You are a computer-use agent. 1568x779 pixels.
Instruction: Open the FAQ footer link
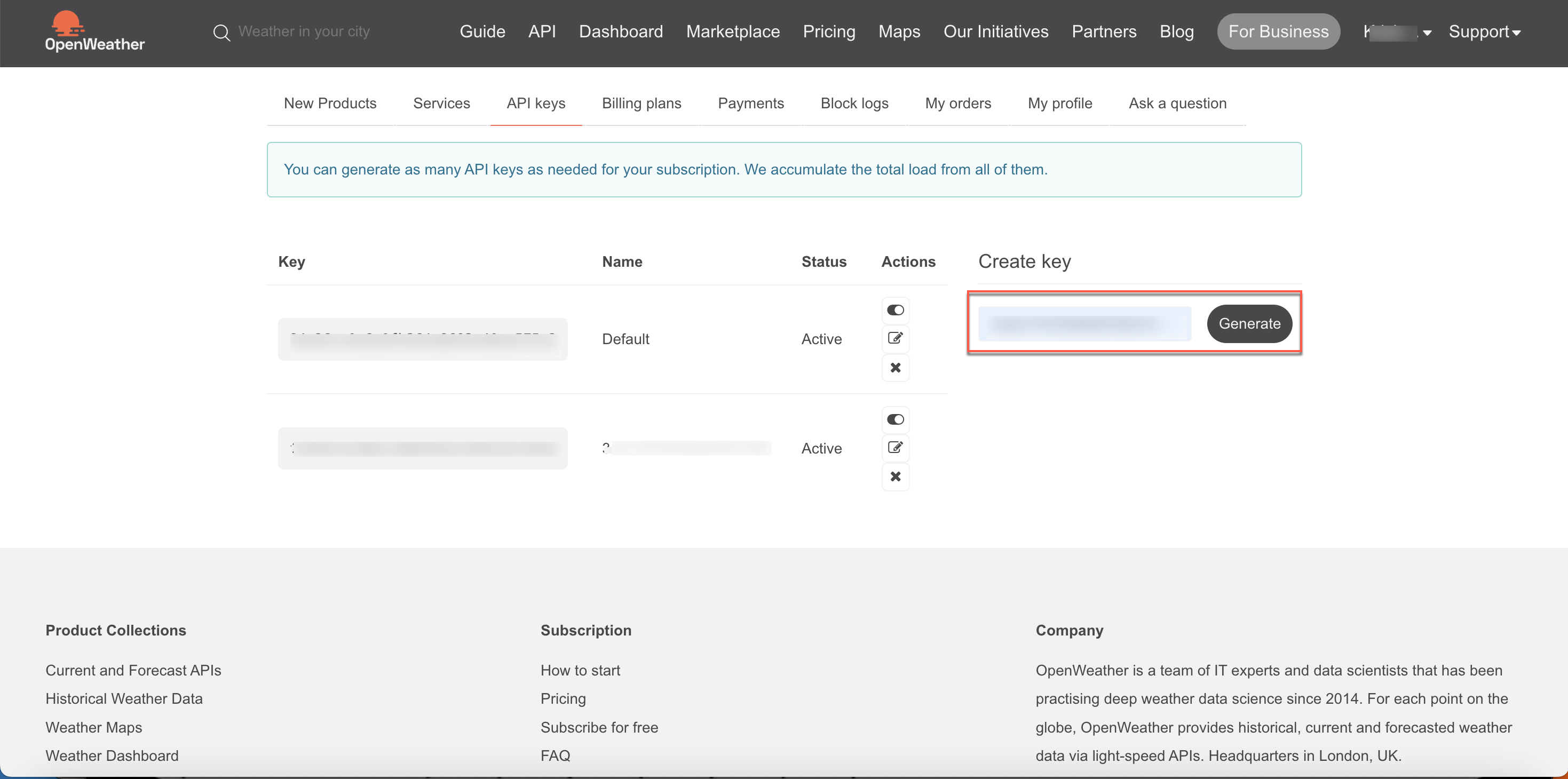[555, 756]
